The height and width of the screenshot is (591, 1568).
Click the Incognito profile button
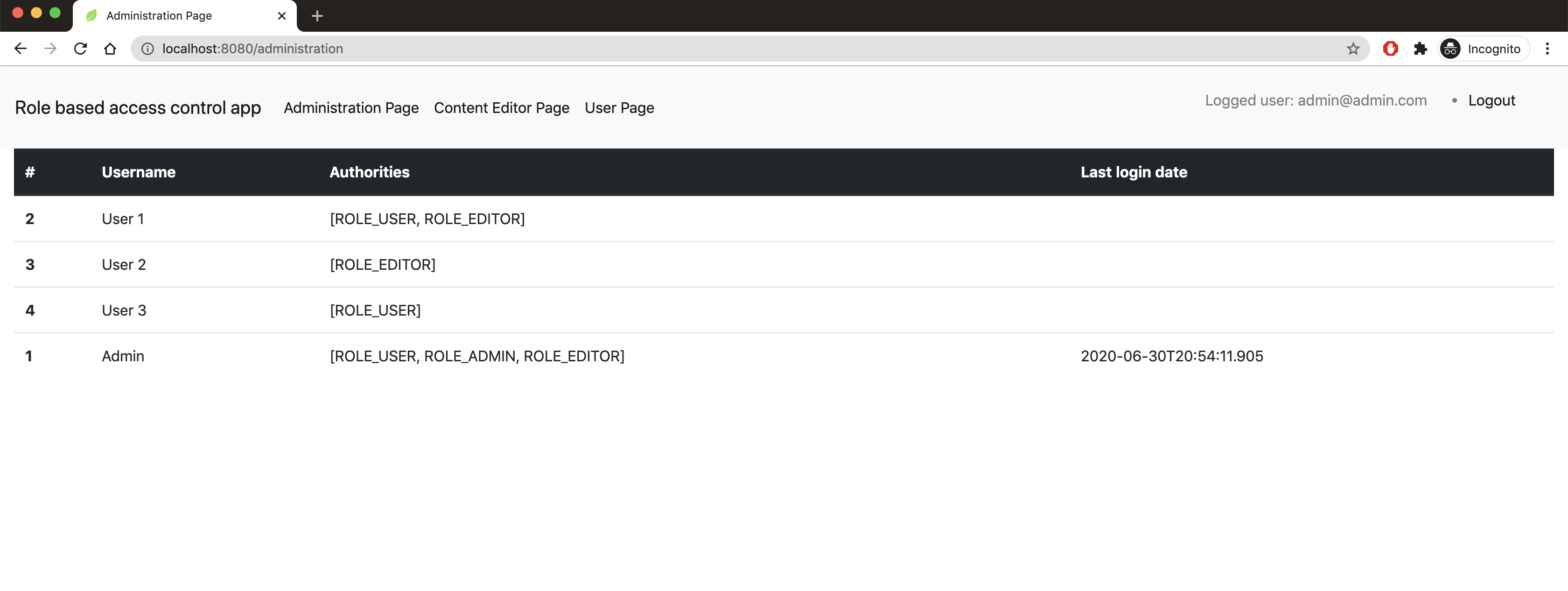[x=1483, y=49]
